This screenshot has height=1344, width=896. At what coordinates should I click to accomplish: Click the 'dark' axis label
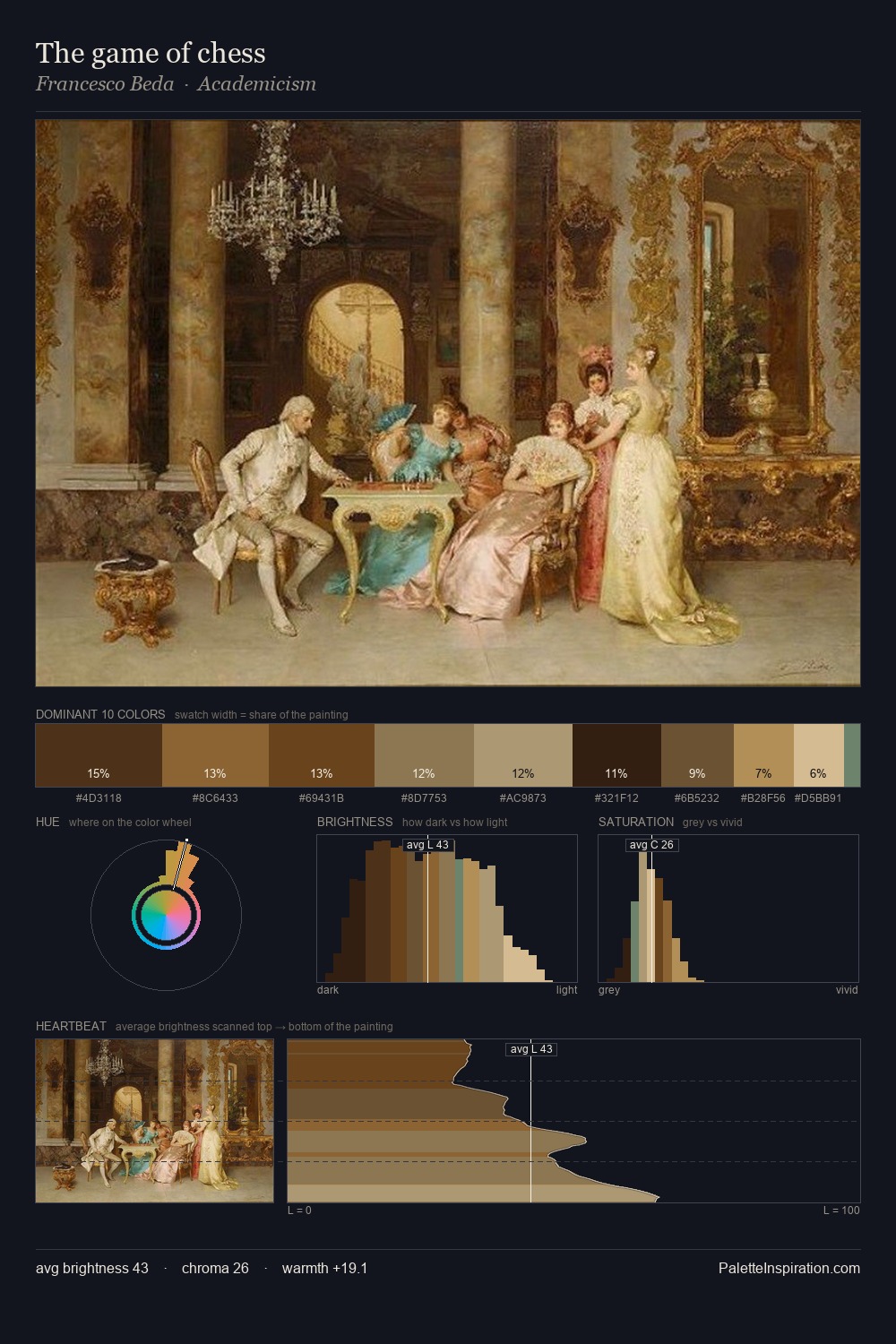point(328,990)
